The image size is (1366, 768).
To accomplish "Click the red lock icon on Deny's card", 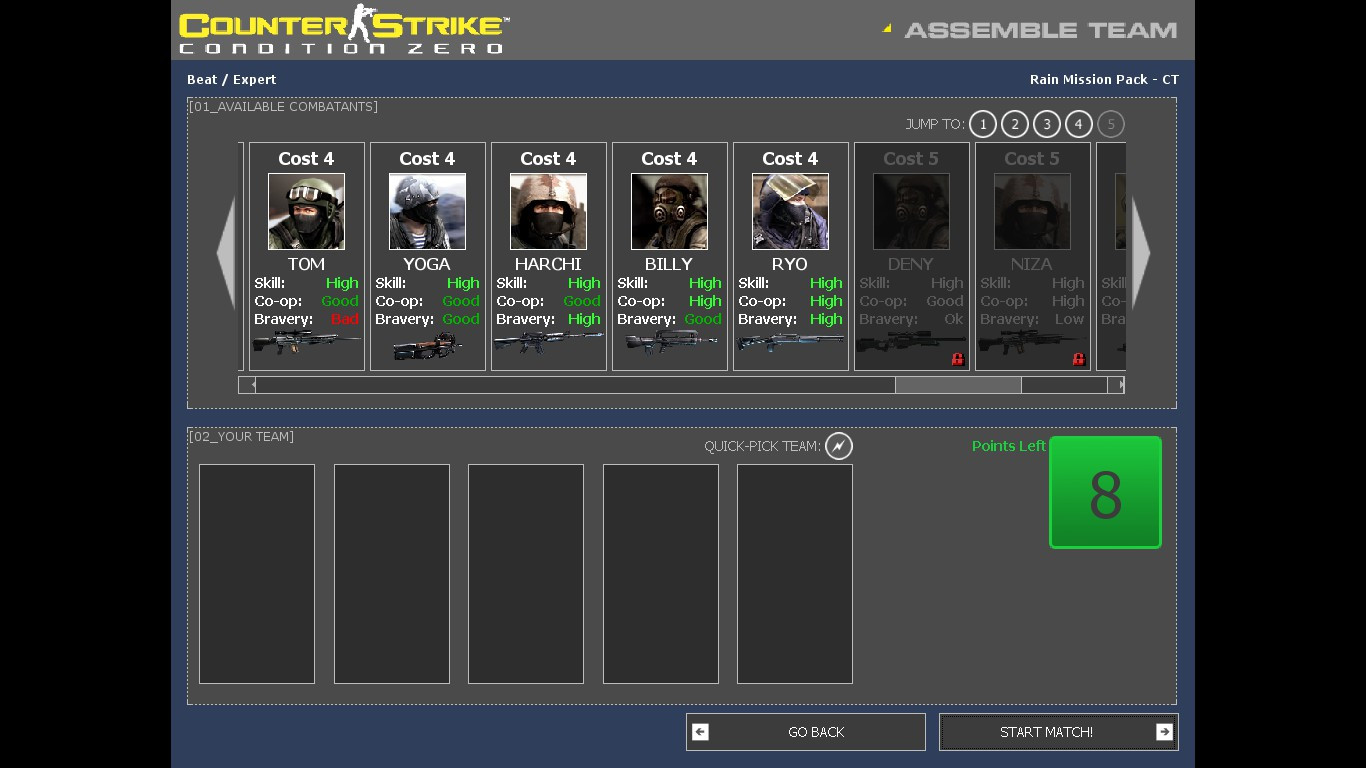I will click(958, 358).
